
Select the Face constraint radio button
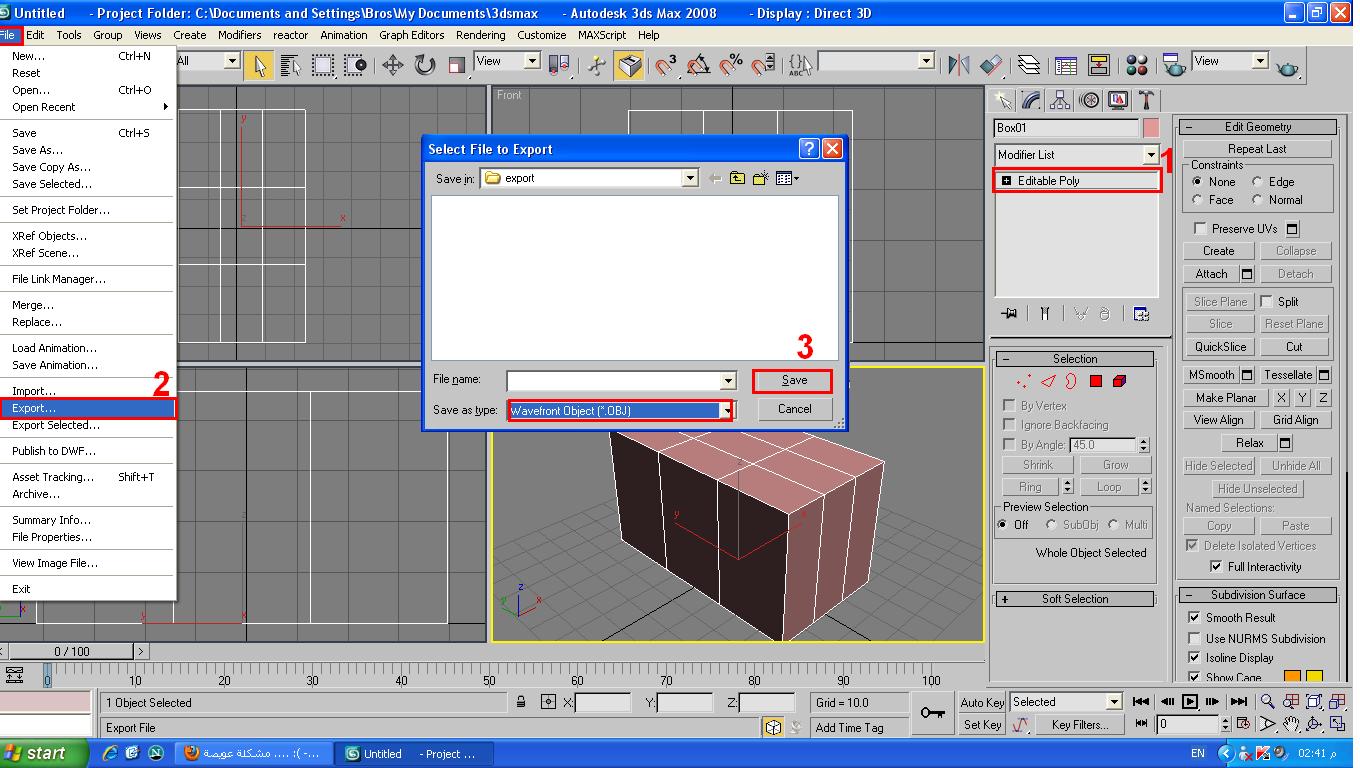(1198, 200)
